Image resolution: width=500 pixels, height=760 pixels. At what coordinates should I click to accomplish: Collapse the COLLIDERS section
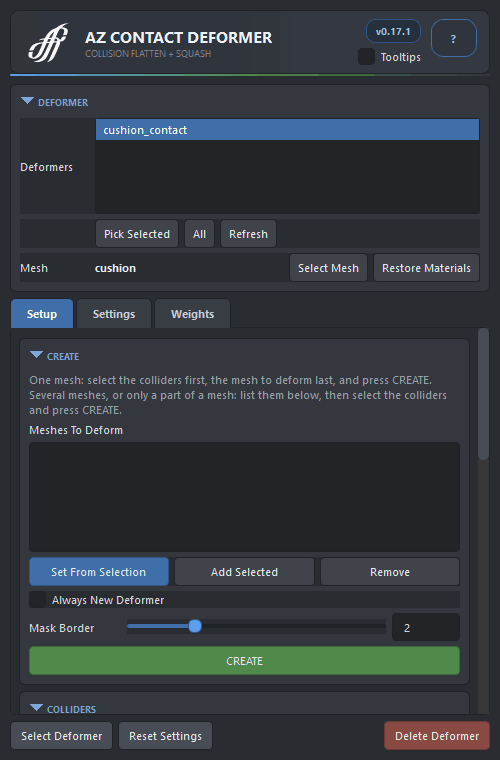point(36,708)
